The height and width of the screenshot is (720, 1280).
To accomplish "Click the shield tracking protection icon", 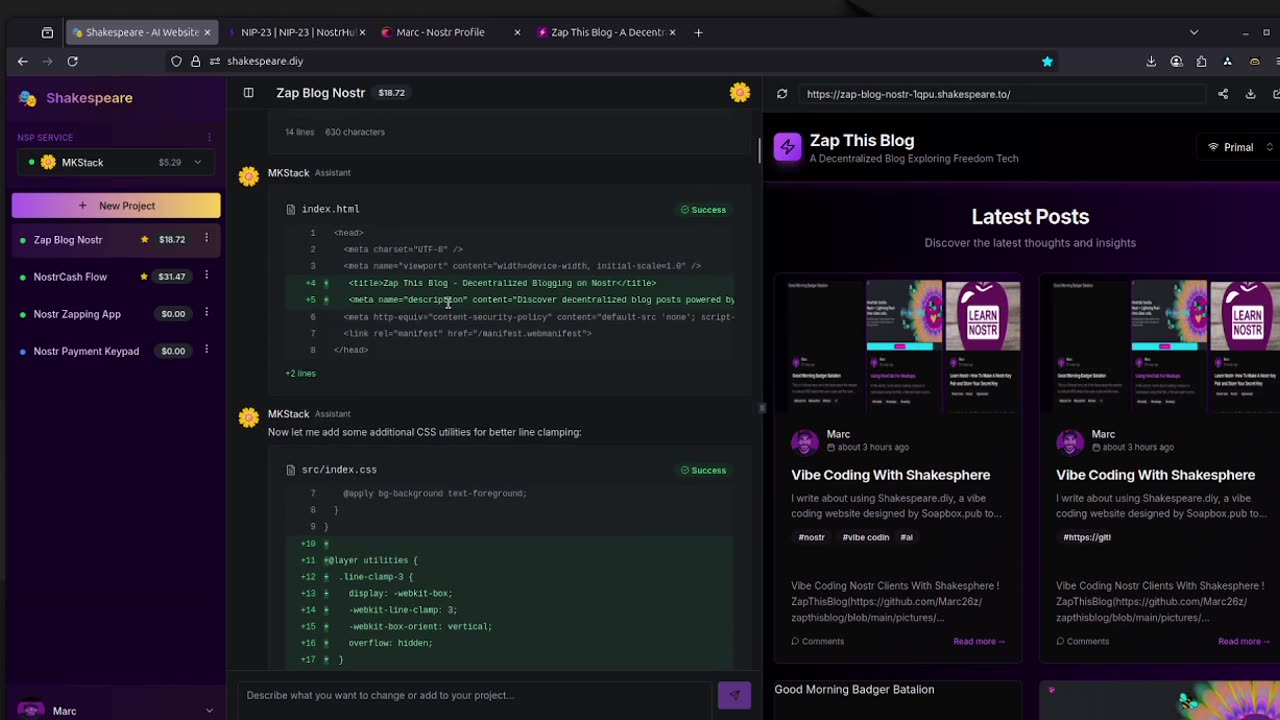I will [x=176, y=61].
